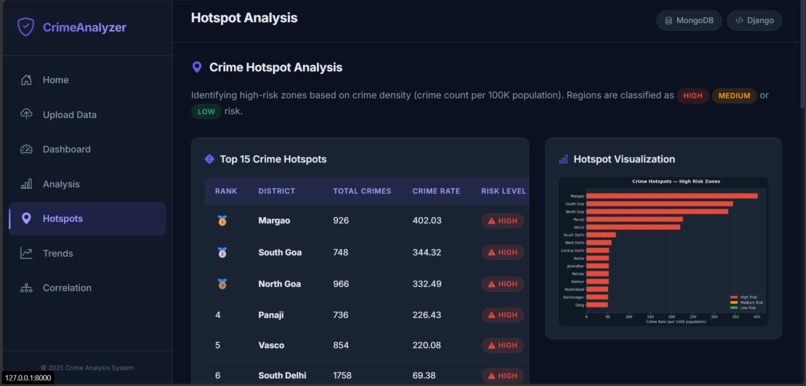Select the Margao district name
Image resolution: width=806 pixels, height=386 pixels.
pyautogui.click(x=274, y=220)
